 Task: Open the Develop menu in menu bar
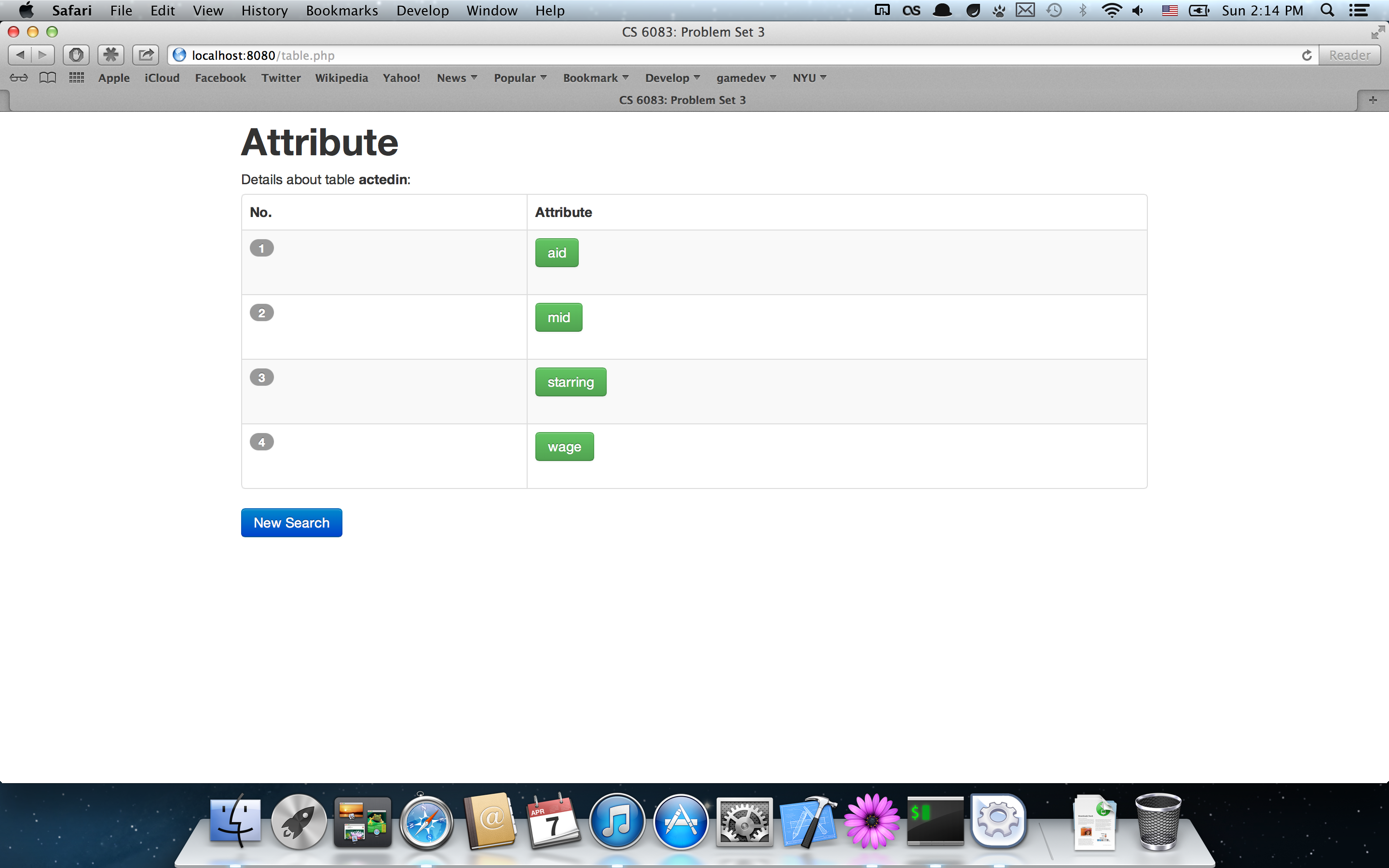422,10
